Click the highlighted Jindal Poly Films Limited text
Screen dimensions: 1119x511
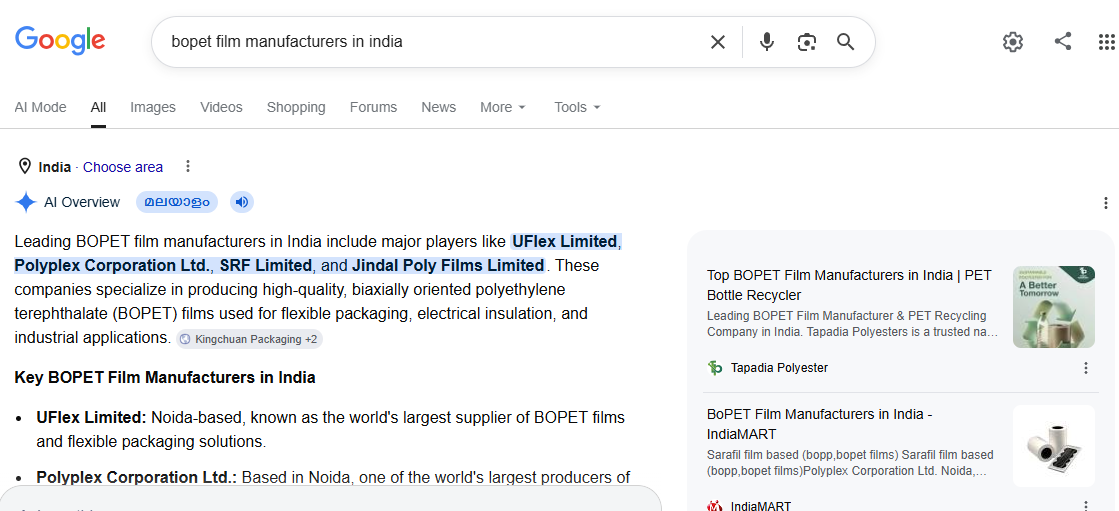(x=448, y=265)
